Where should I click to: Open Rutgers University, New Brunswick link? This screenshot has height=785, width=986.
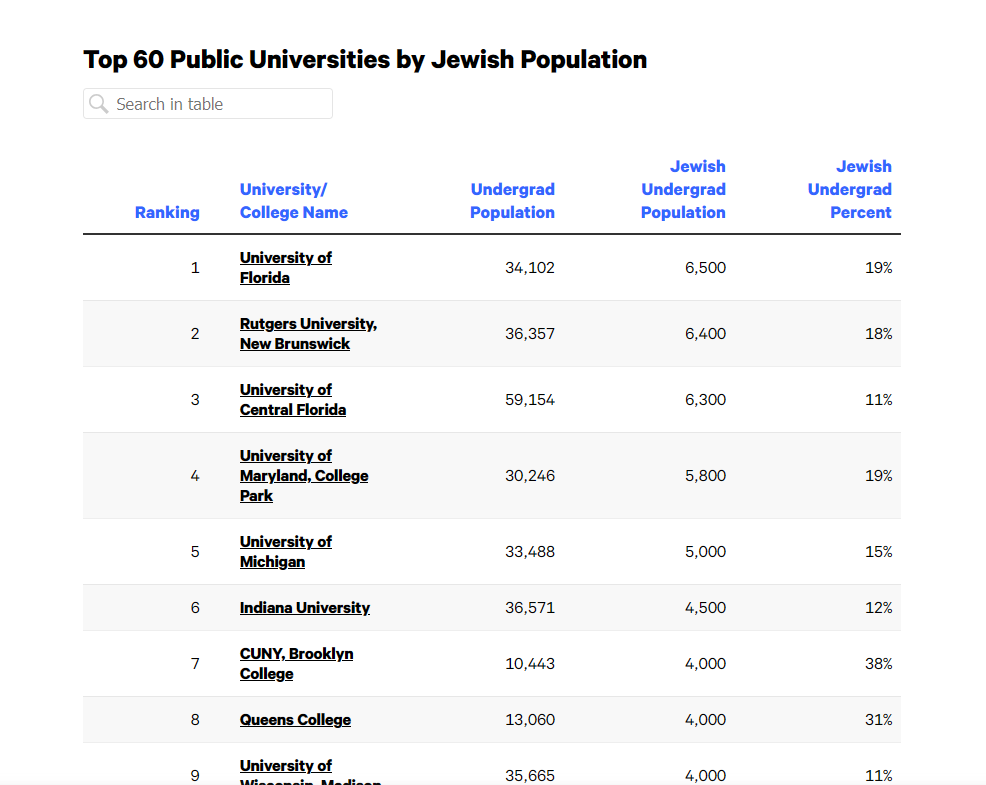point(308,334)
